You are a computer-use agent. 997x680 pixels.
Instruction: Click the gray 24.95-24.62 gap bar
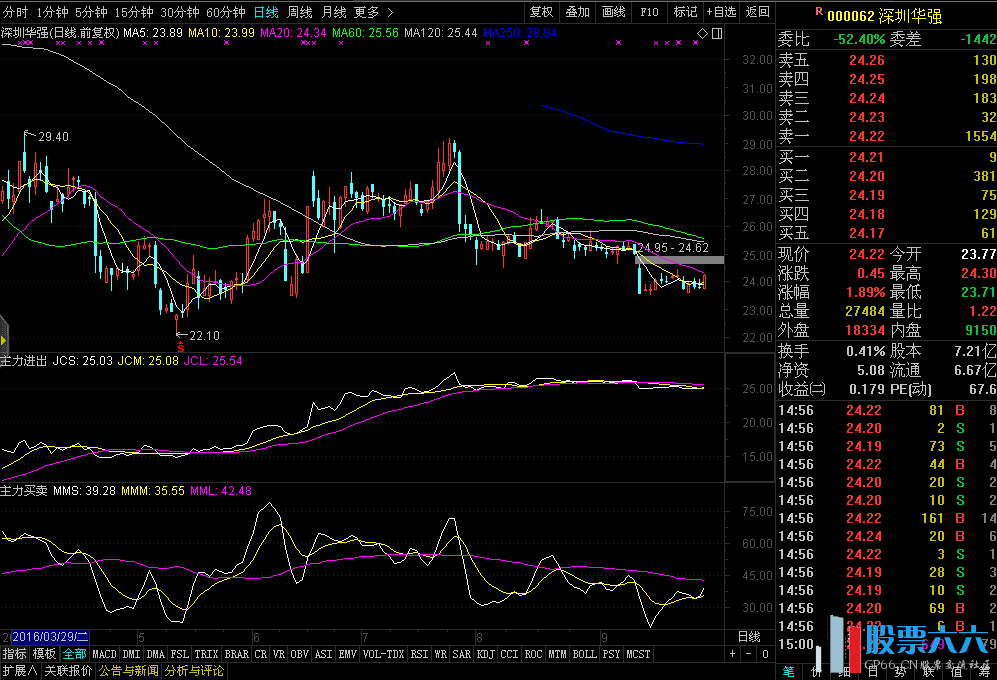click(679, 260)
